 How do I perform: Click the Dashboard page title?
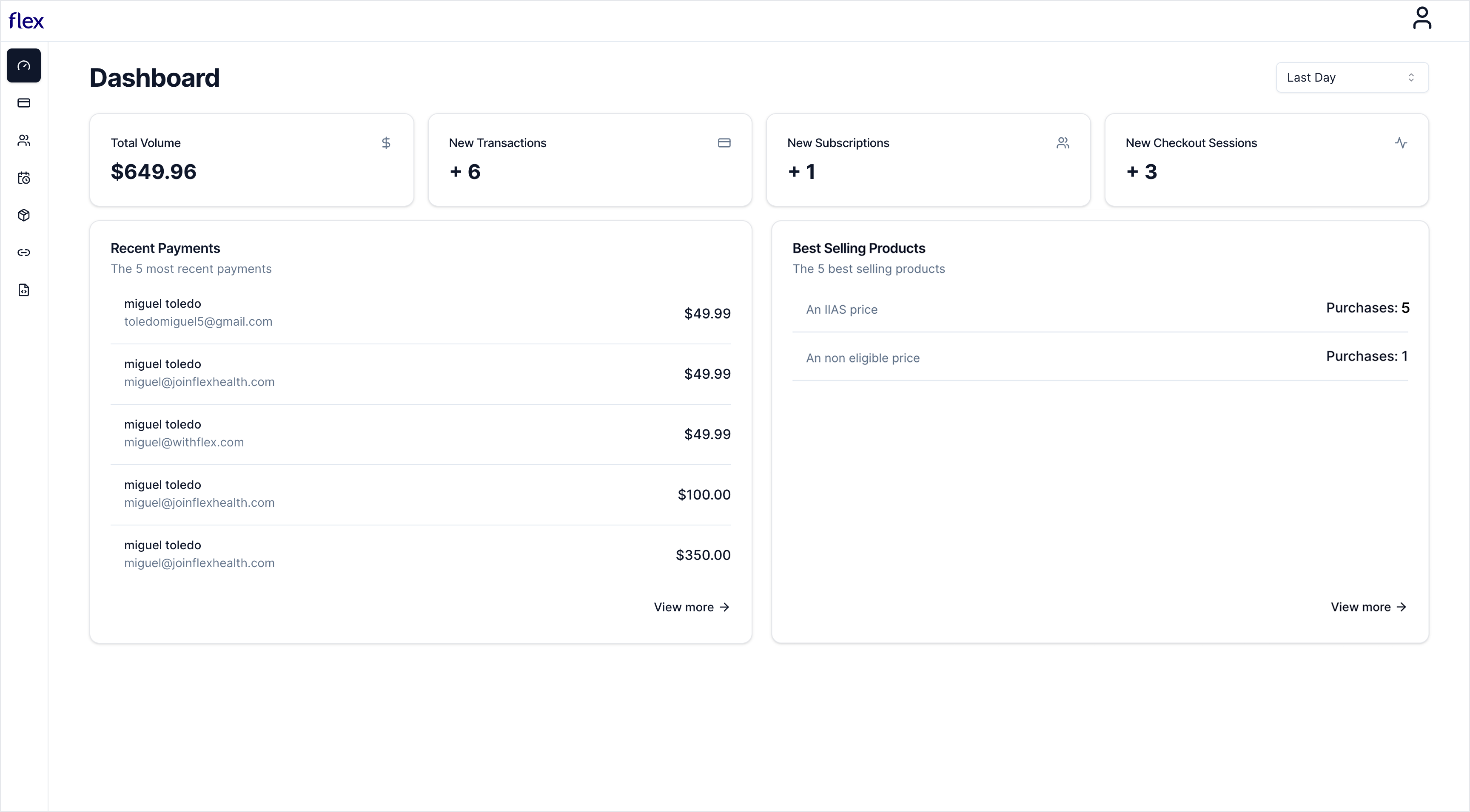(x=154, y=77)
